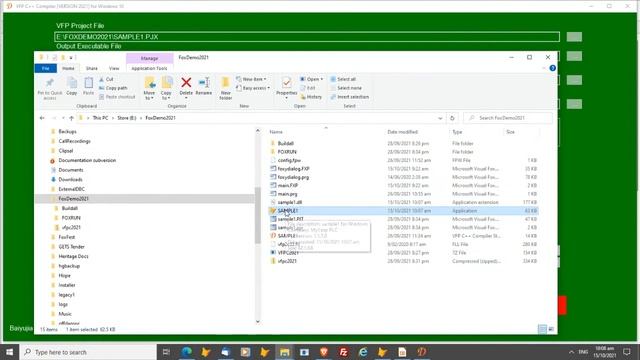Screen dimensions: 640x360
Task: Click the browse button beside VFP Project File
Action: [x=574, y=37]
